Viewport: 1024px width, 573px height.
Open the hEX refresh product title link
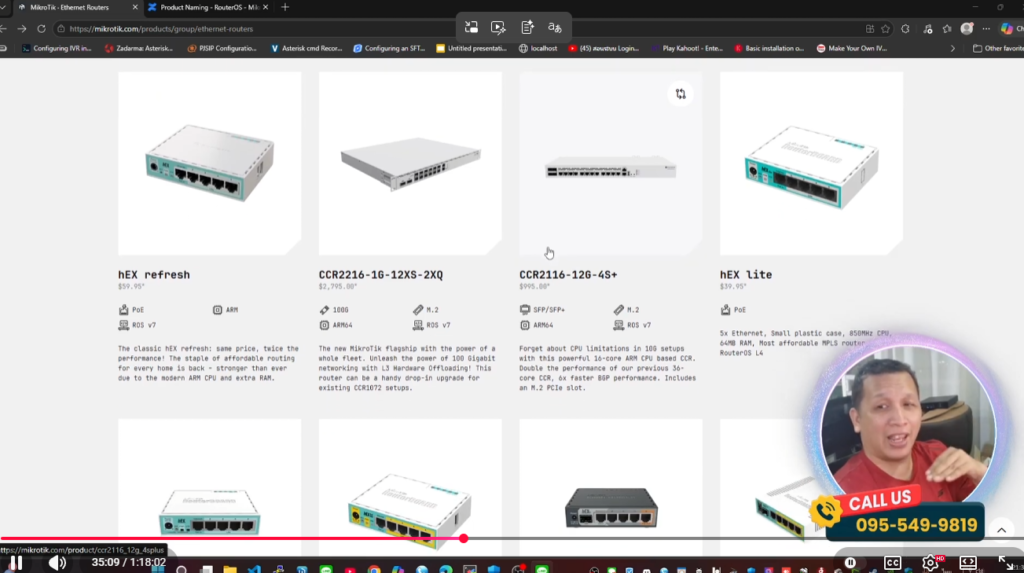(154, 275)
